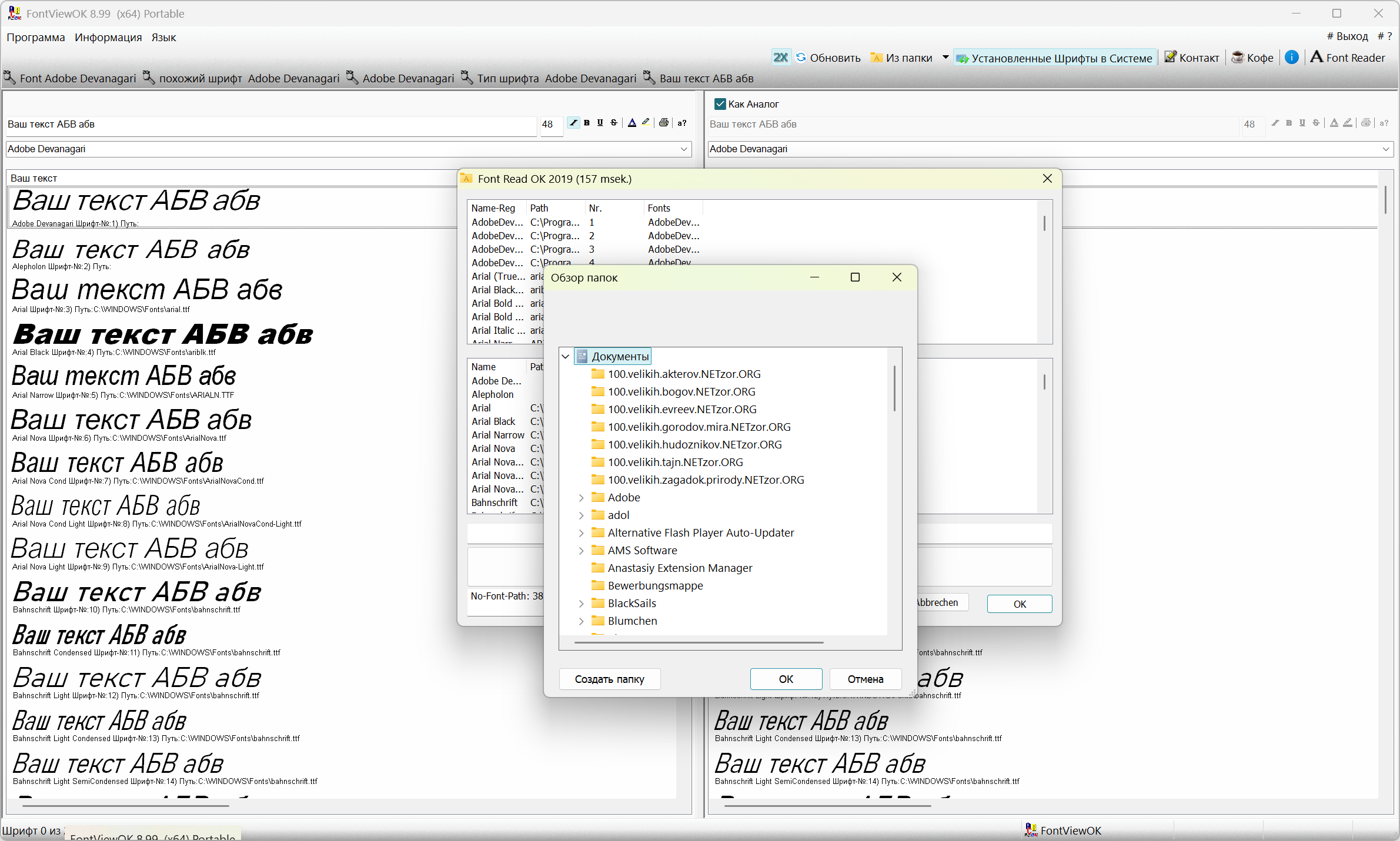Click folder tree horizontal scrollbar in Обзор папок
Screen dimensions: 1400x841
pyautogui.click(x=699, y=643)
